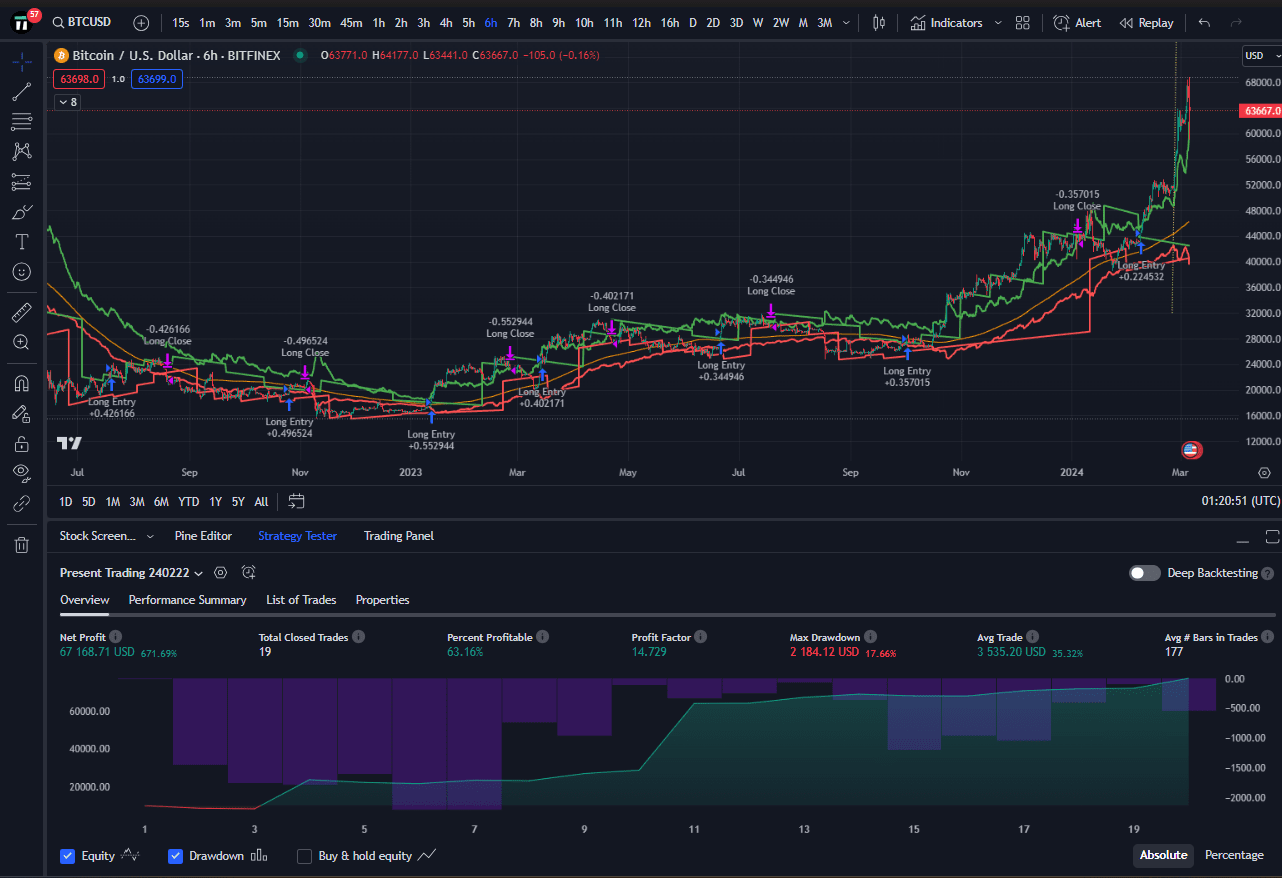This screenshot has width=1282, height=878.
Task: Select the Text annotation tool
Action: (21, 241)
